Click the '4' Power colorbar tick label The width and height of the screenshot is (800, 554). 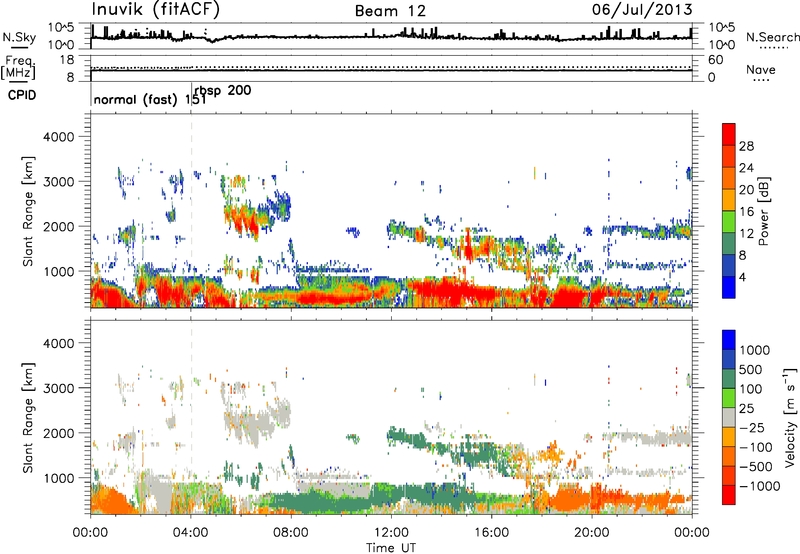click(743, 277)
